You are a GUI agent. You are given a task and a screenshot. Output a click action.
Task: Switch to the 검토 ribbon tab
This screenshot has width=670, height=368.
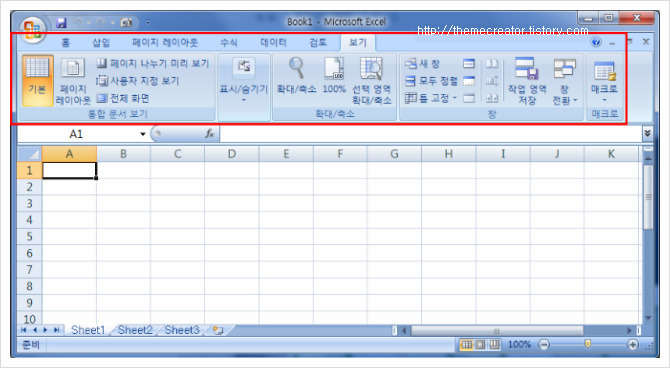click(x=318, y=42)
